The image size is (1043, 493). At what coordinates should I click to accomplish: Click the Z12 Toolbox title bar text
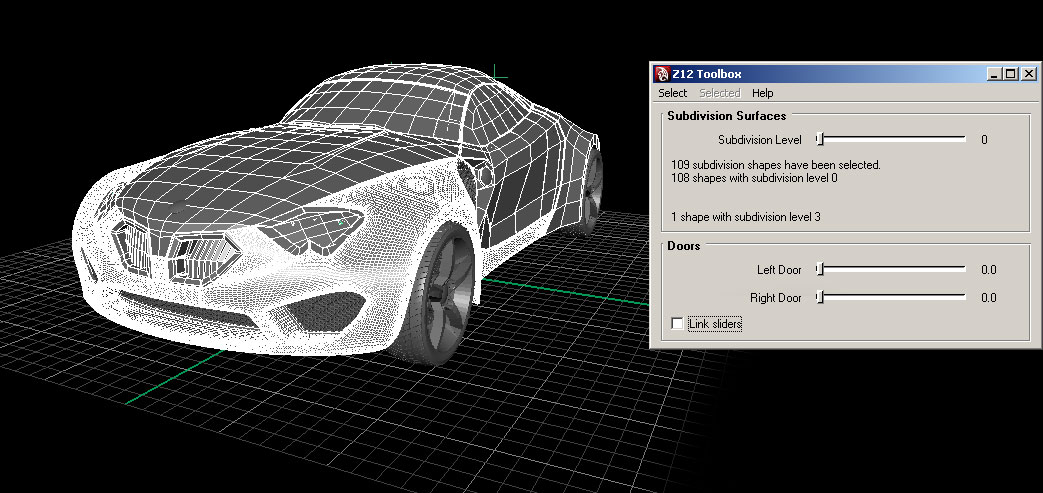(x=706, y=74)
